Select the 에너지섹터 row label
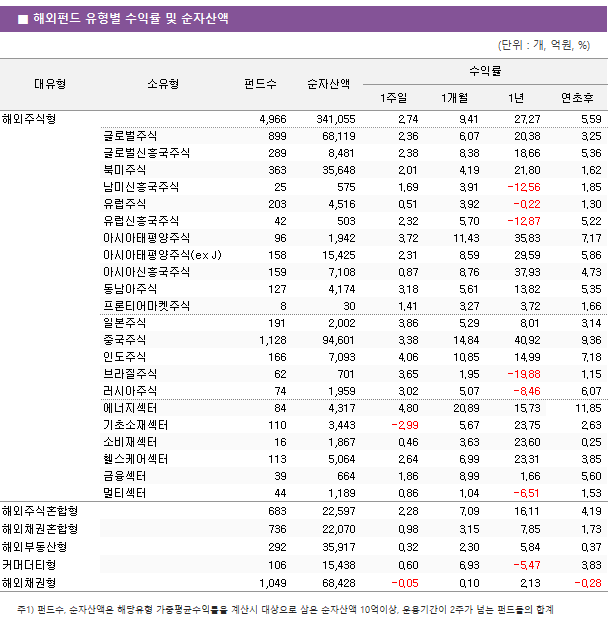The width and height of the screenshot is (614, 622). (130, 408)
